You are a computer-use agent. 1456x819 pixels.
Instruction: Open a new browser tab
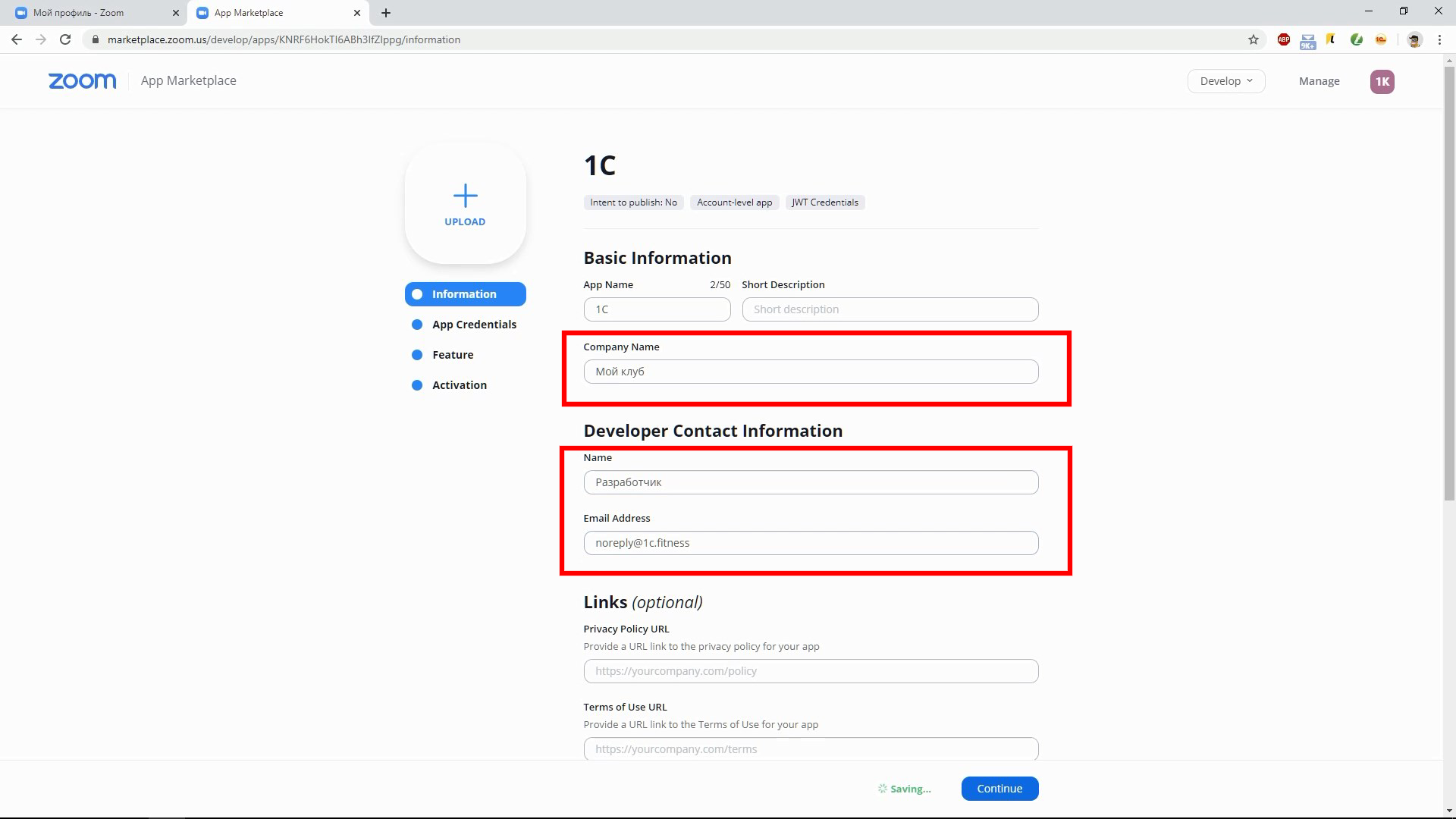386,13
